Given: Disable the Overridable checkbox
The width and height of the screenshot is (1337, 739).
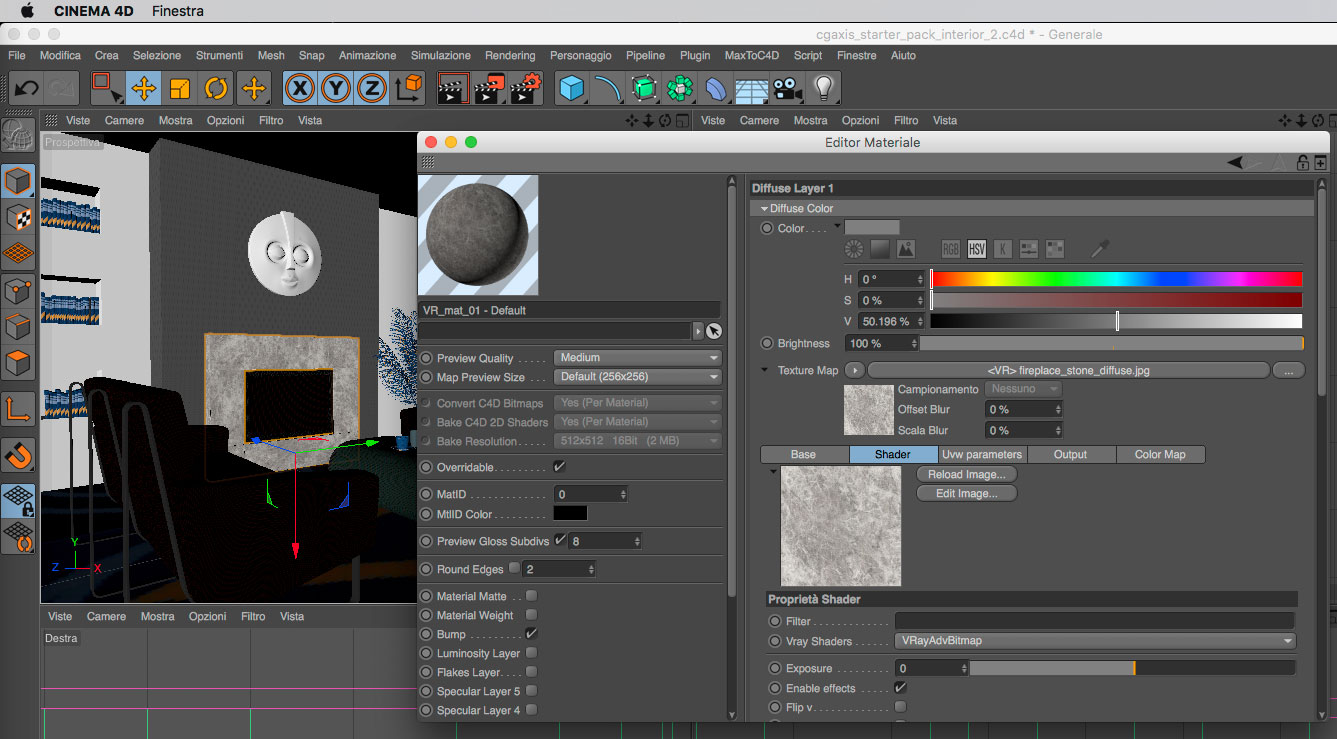Looking at the screenshot, I should [559, 467].
